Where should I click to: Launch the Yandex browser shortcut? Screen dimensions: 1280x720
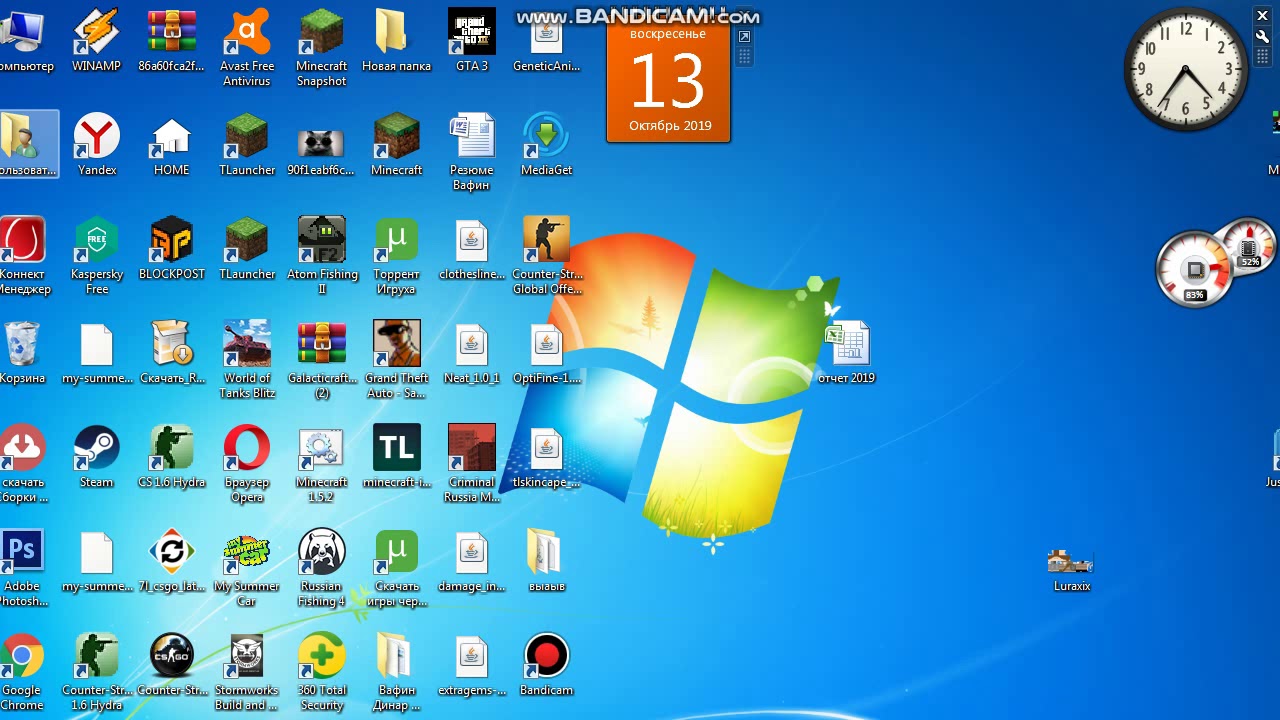point(97,144)
